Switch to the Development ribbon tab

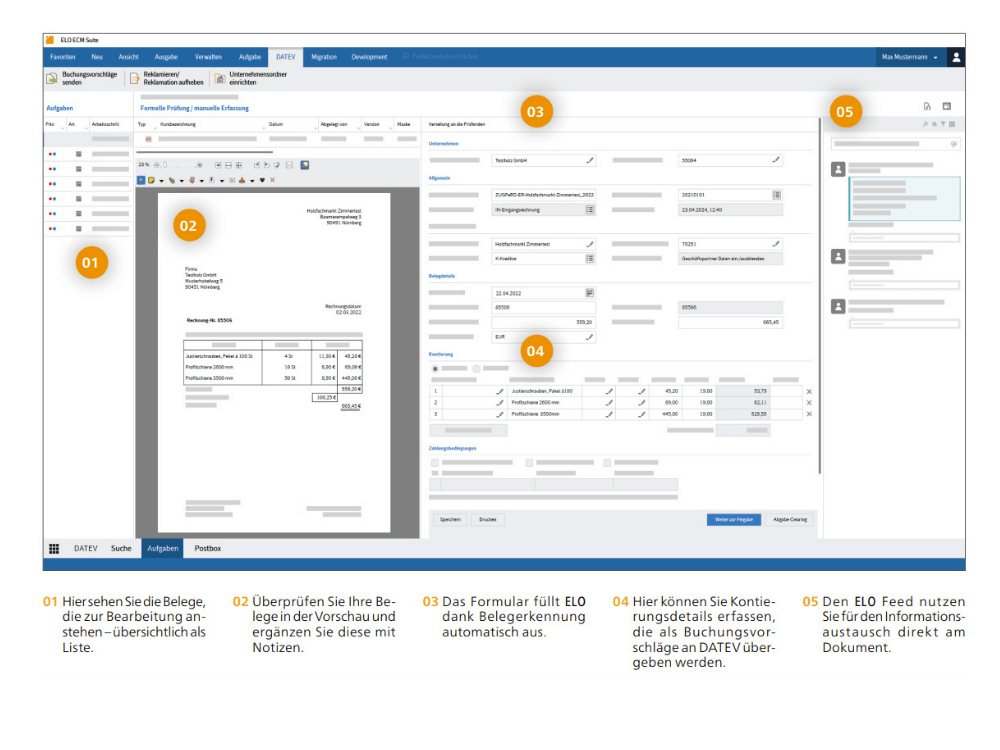tap(369, 57)
